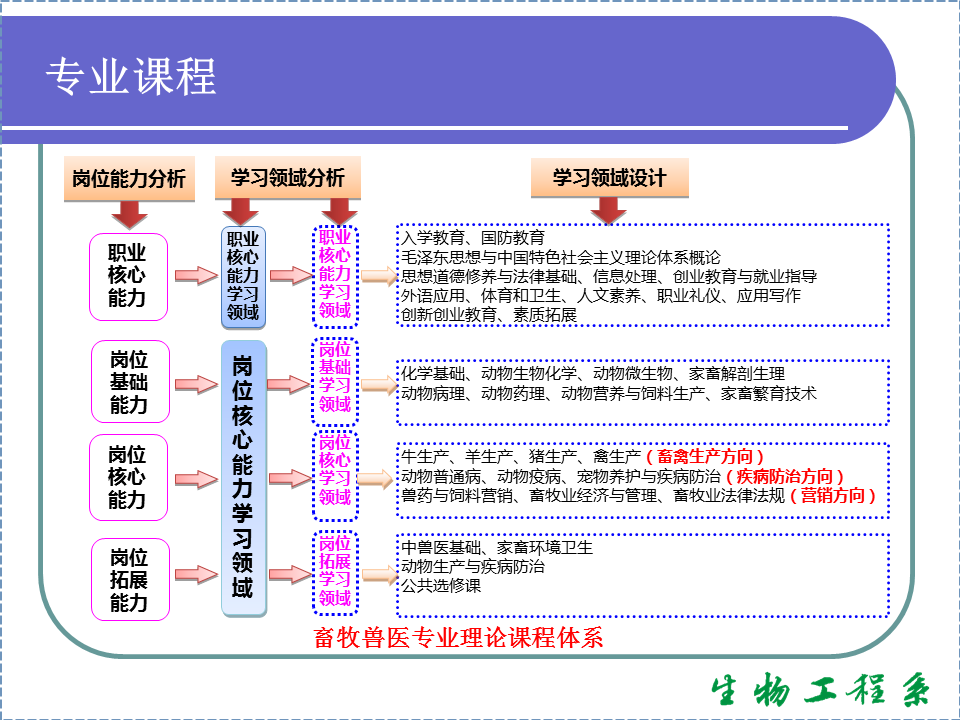Click the tall blue 岗位核心能力学习领域 box
The width and height of the screenshot is (960, 720).
tap(243, 478)
